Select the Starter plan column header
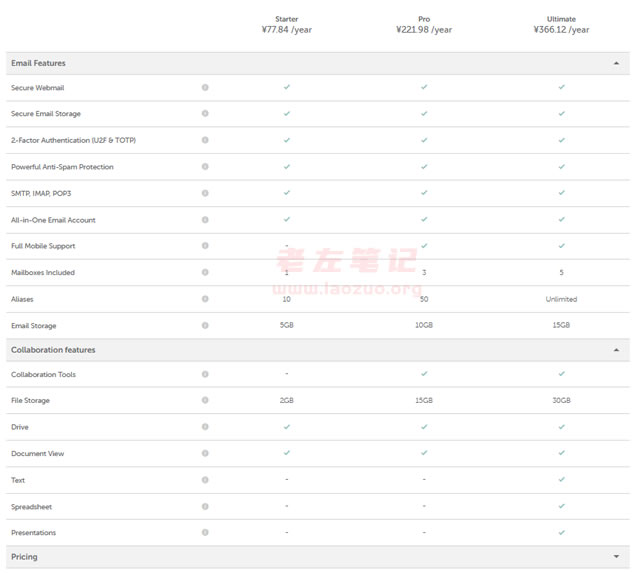This screenshot has height=573, width=638. click(x=286, y=24)
